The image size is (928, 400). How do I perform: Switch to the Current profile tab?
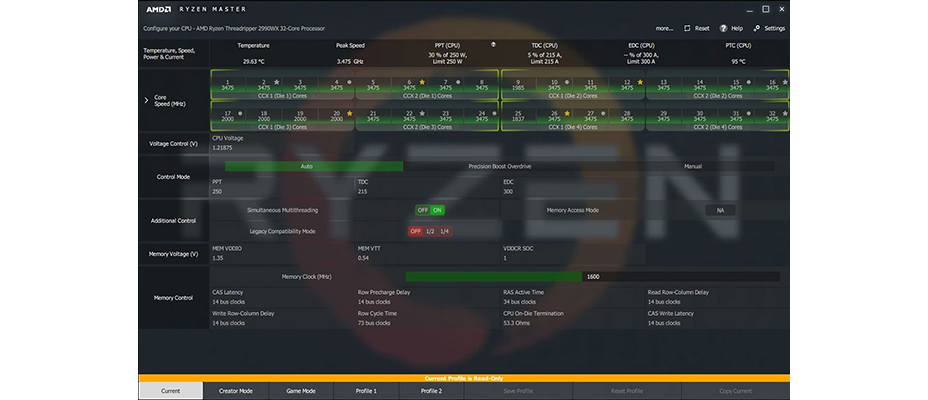tap(170, 391)
